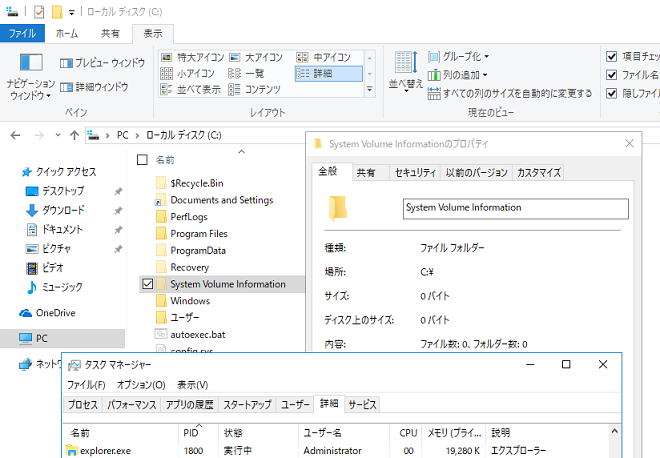This screenshot has height=458, width=660.
Task: Open customize quick access toolbar dropdown
Action: coord(72,13)
